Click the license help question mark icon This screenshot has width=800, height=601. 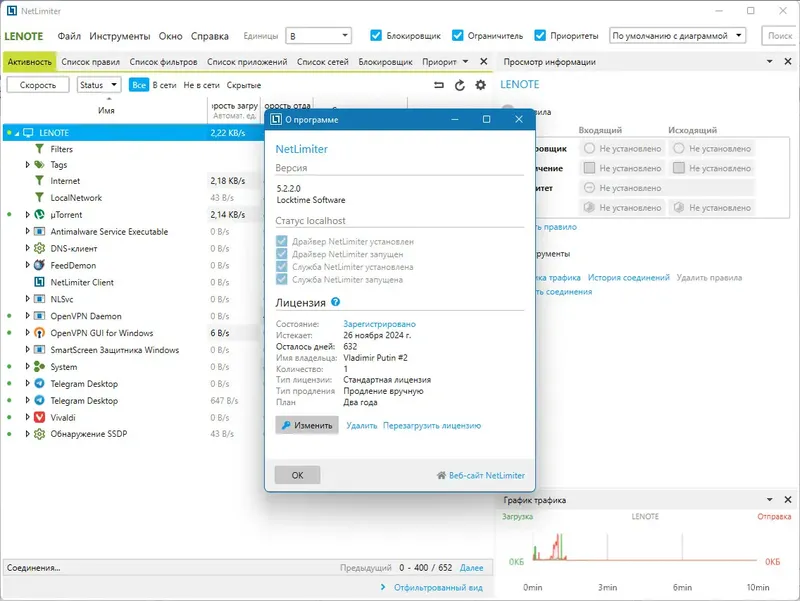(335, 302)
